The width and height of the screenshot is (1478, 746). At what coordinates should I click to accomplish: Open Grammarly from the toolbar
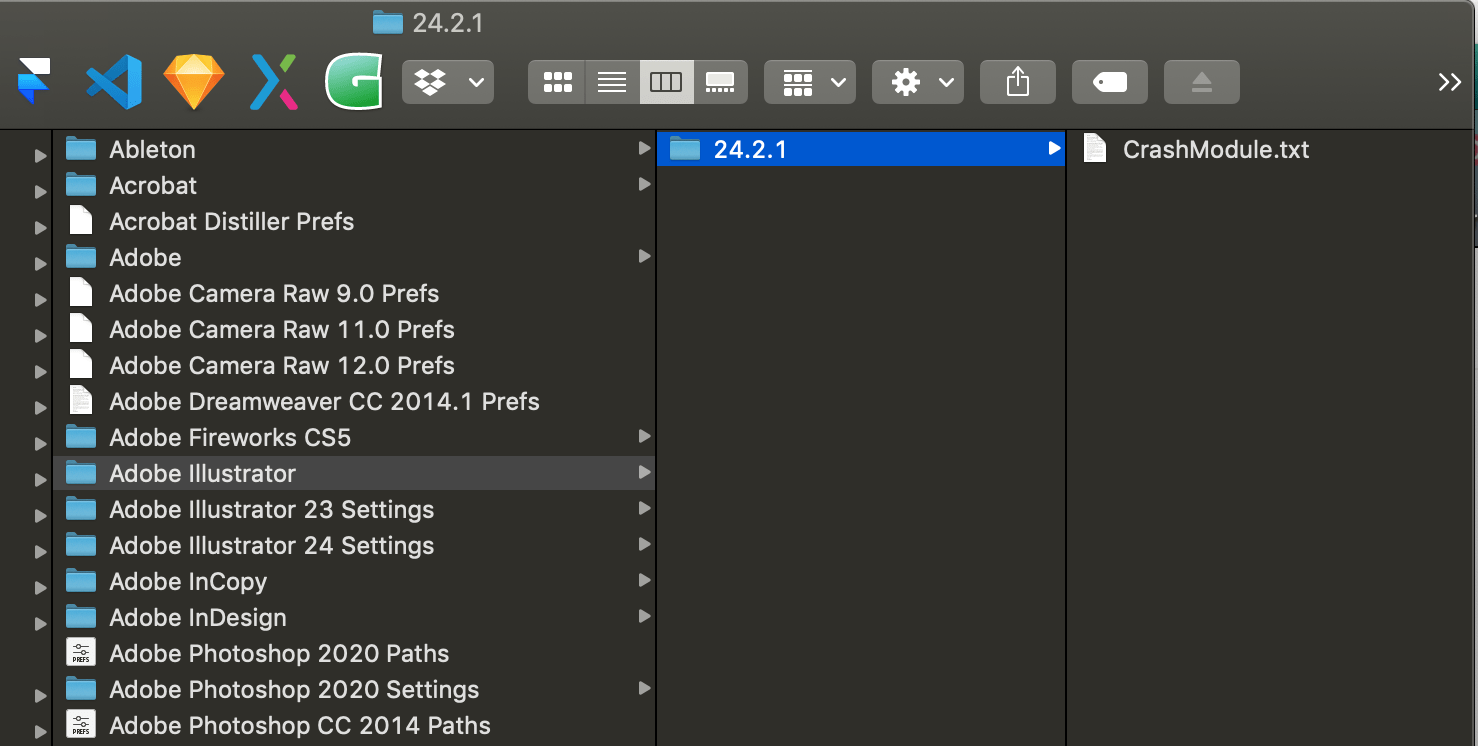tap(354, 82)
